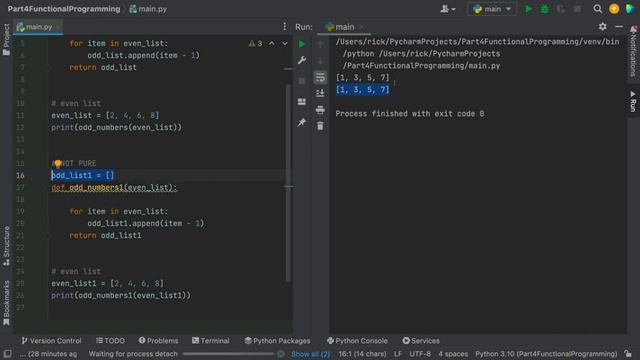The width and height of the screenshot is (640, 360).
Task: Change file encoding UTF-8
Action: [420, 354]
